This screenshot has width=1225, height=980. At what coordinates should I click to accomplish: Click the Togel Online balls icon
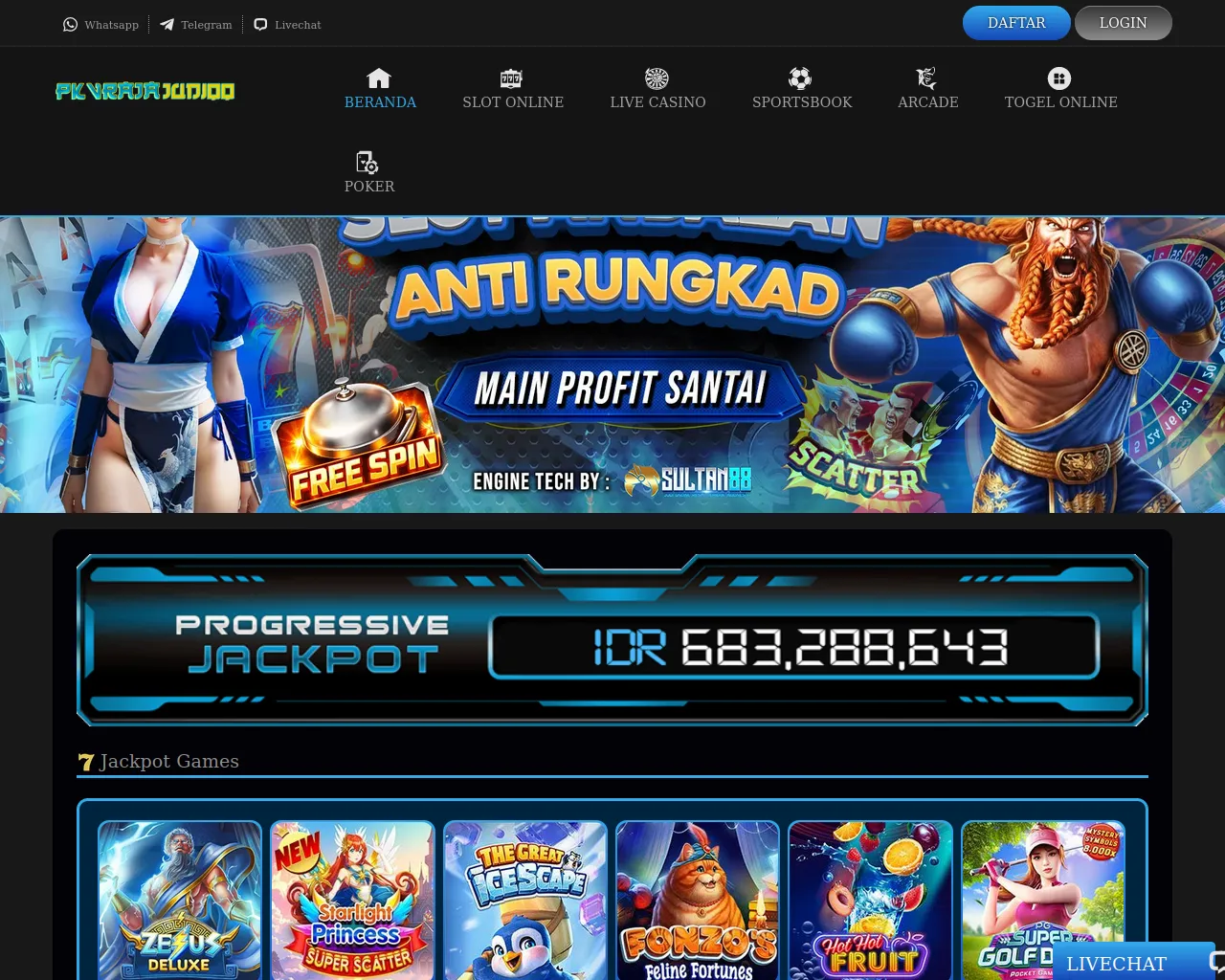click(x=1059, y=78)
